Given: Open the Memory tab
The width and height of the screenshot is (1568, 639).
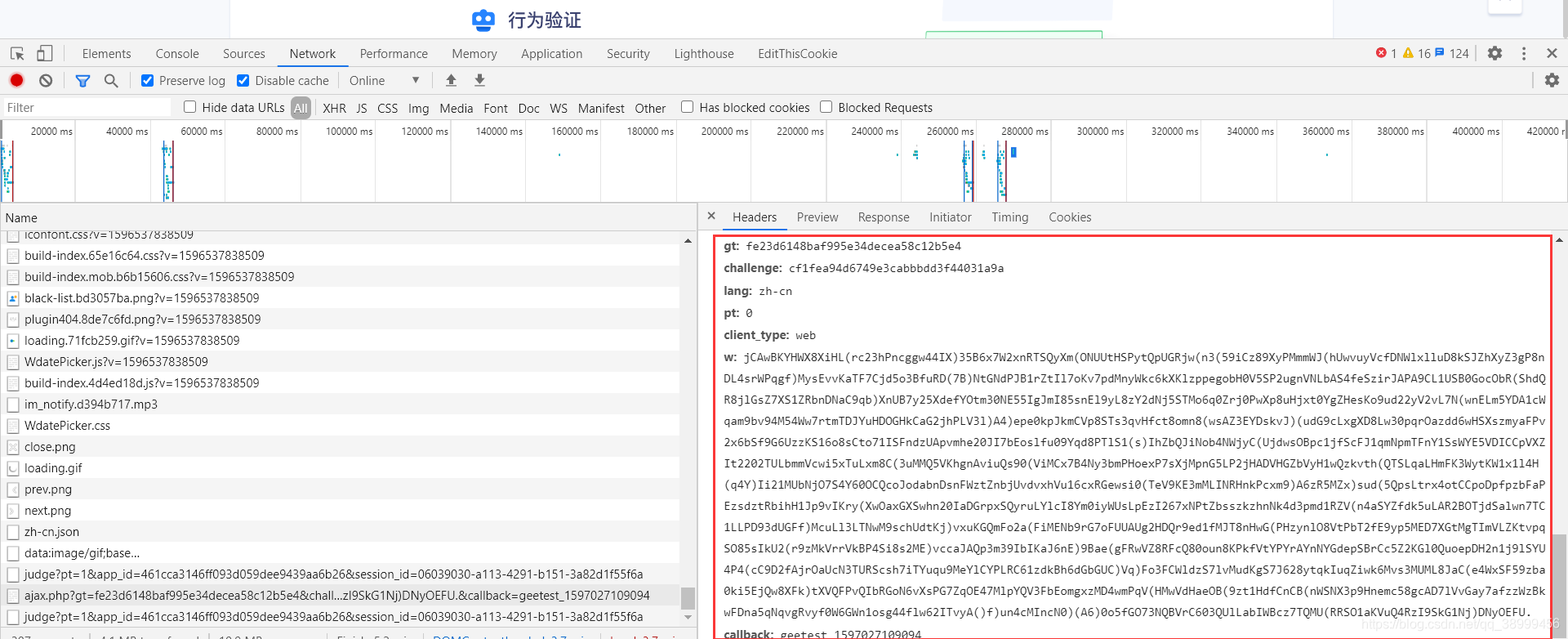Looking at the screenshot, I should pyautogui.click(x=474, y=53).
